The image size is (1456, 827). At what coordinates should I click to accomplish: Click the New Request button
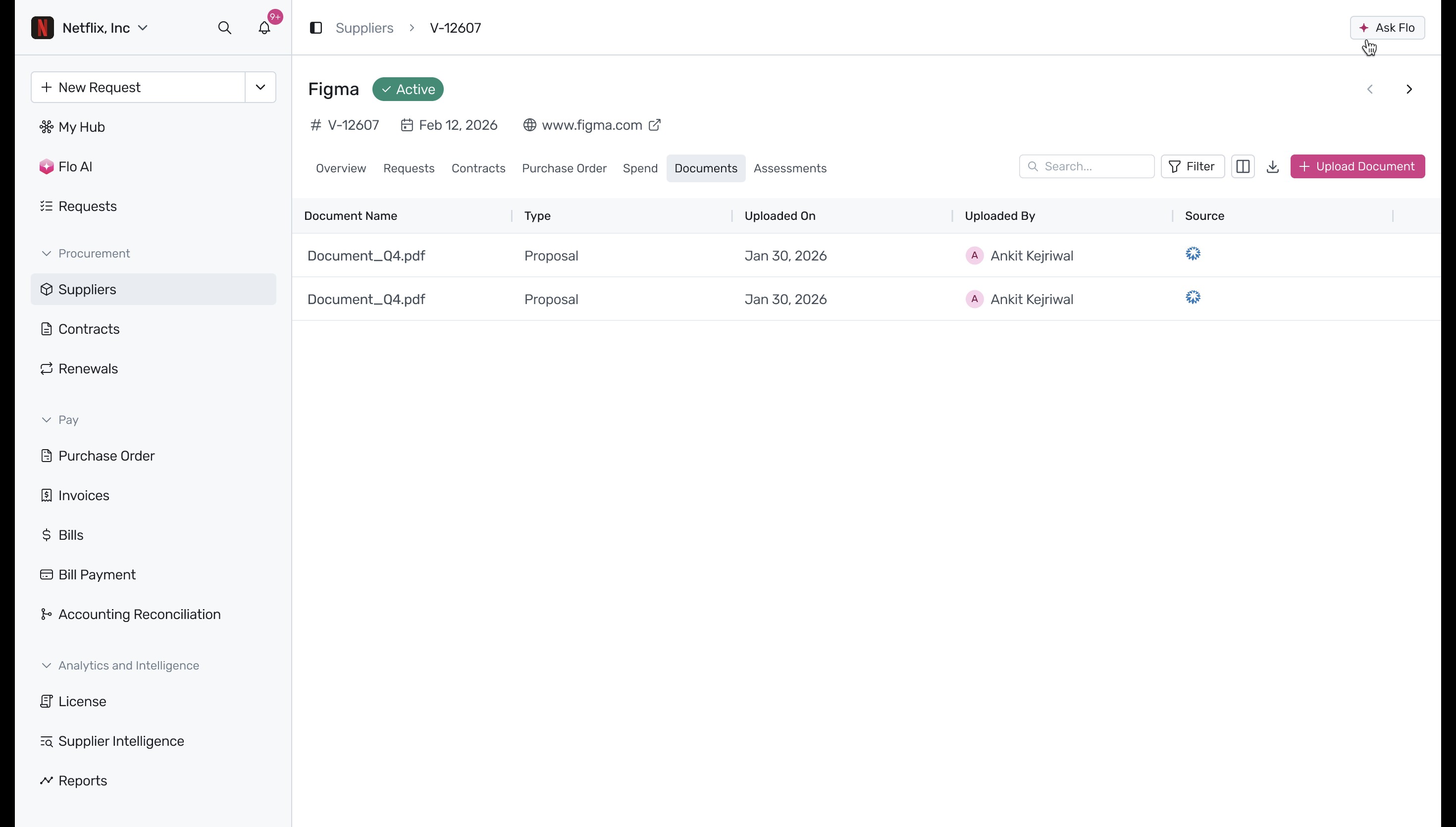[x=138, y=88]
